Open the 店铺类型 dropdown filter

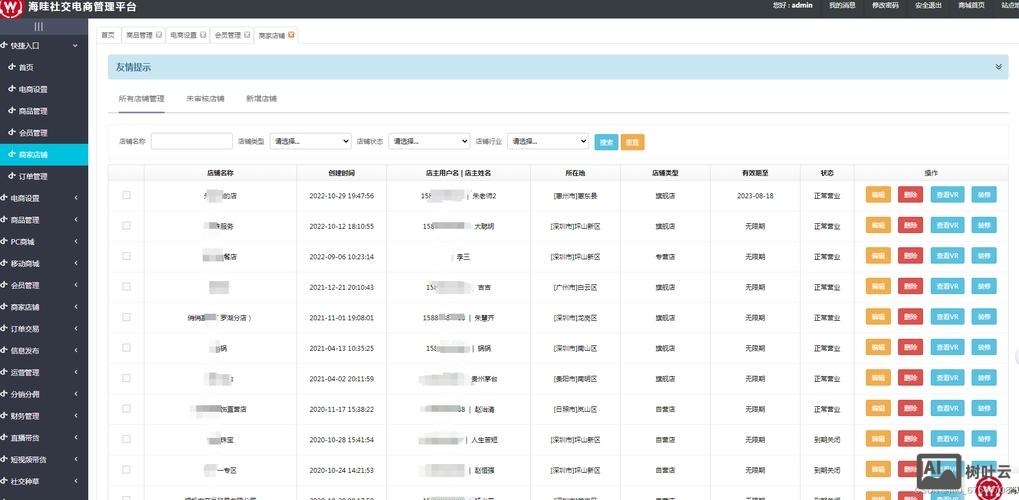310,142
